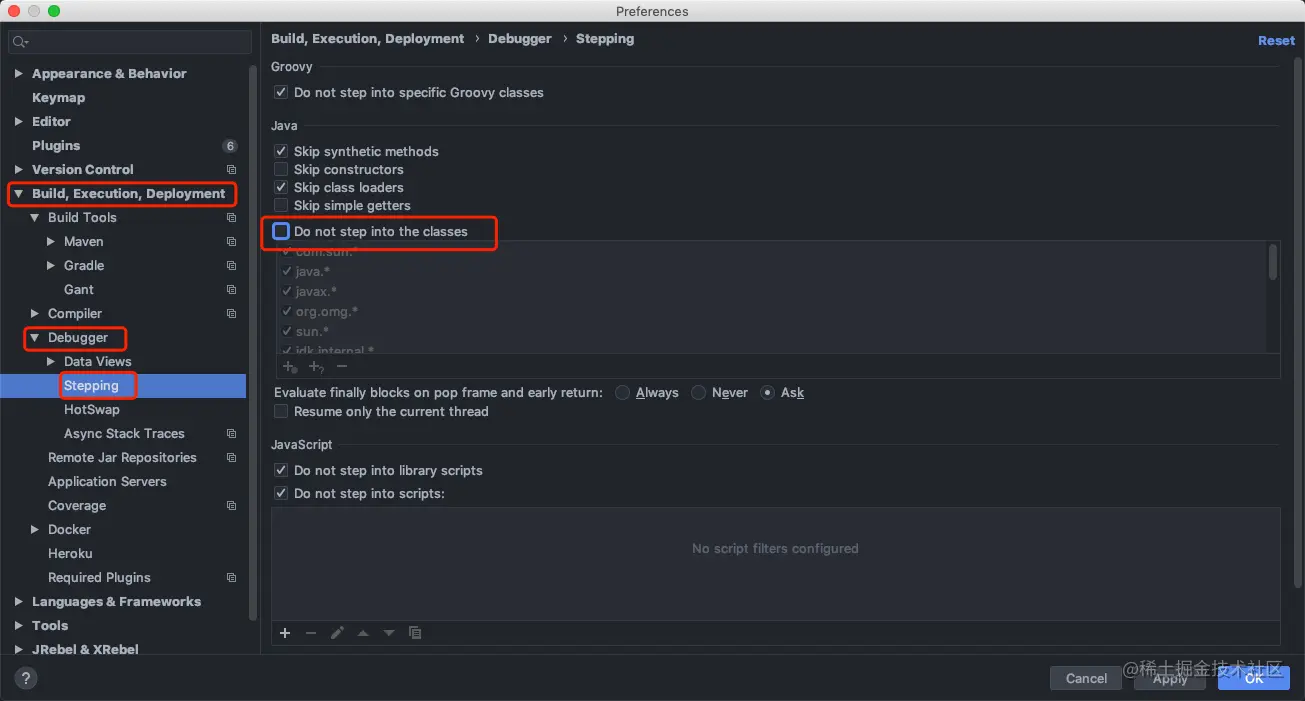1305x701 pixels.
Task: Uncheck Skip synthetic methods
Action: click(x=281, y=151)
